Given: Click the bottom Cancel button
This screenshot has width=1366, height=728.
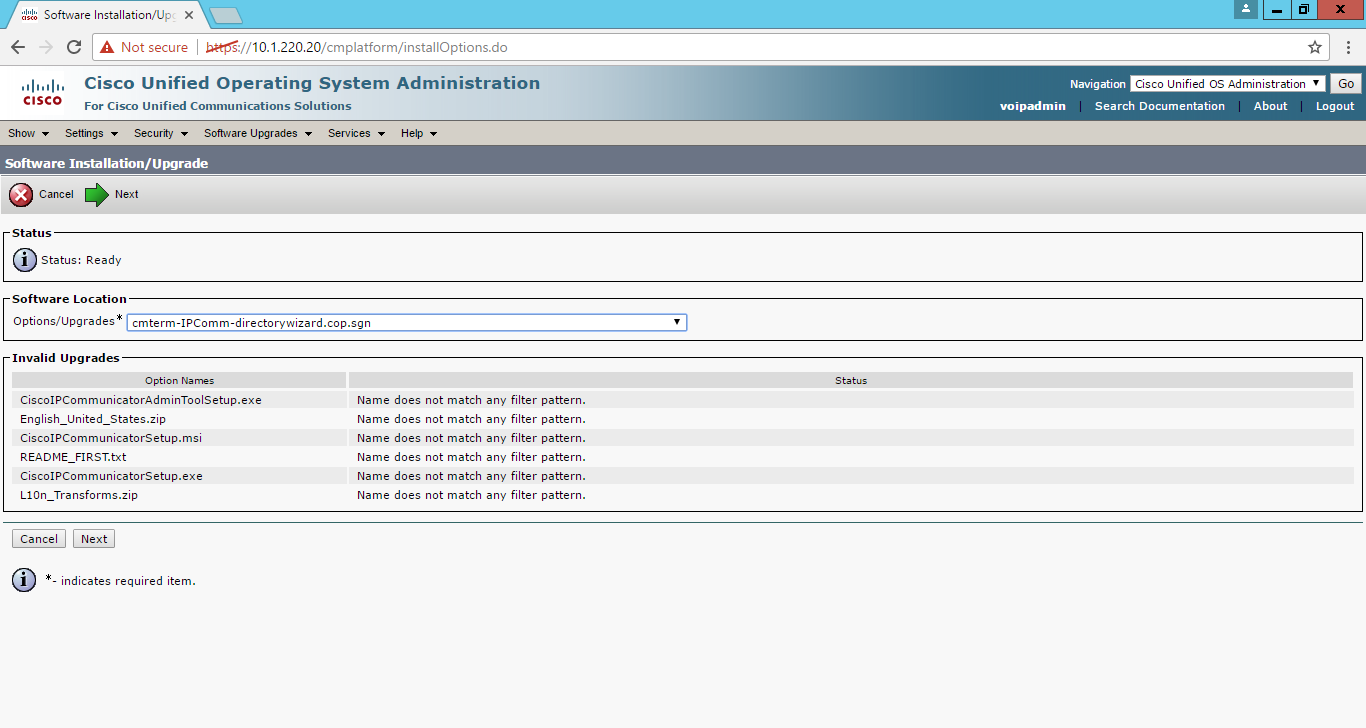Looking at the screenshot, I should point(39,539).
